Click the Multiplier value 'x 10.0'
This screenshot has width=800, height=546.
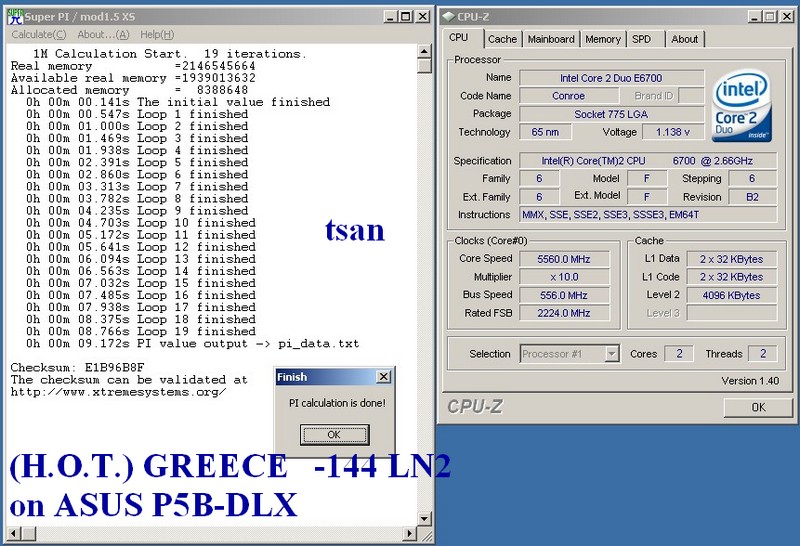(564, 277)
